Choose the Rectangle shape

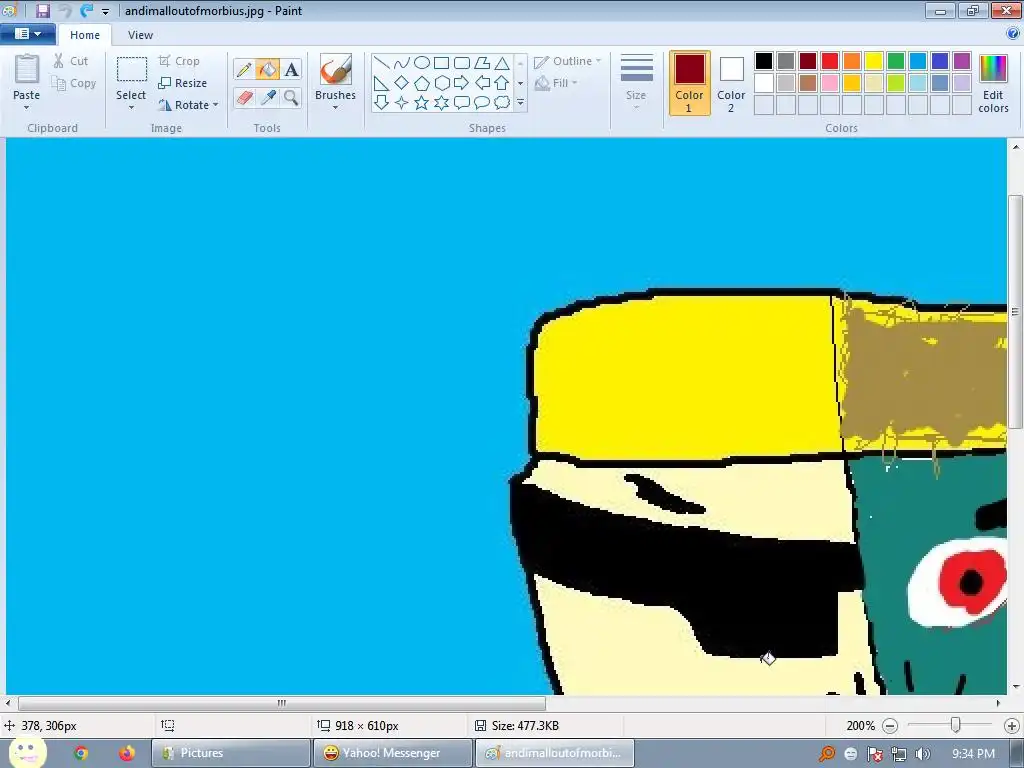[441, 63]
